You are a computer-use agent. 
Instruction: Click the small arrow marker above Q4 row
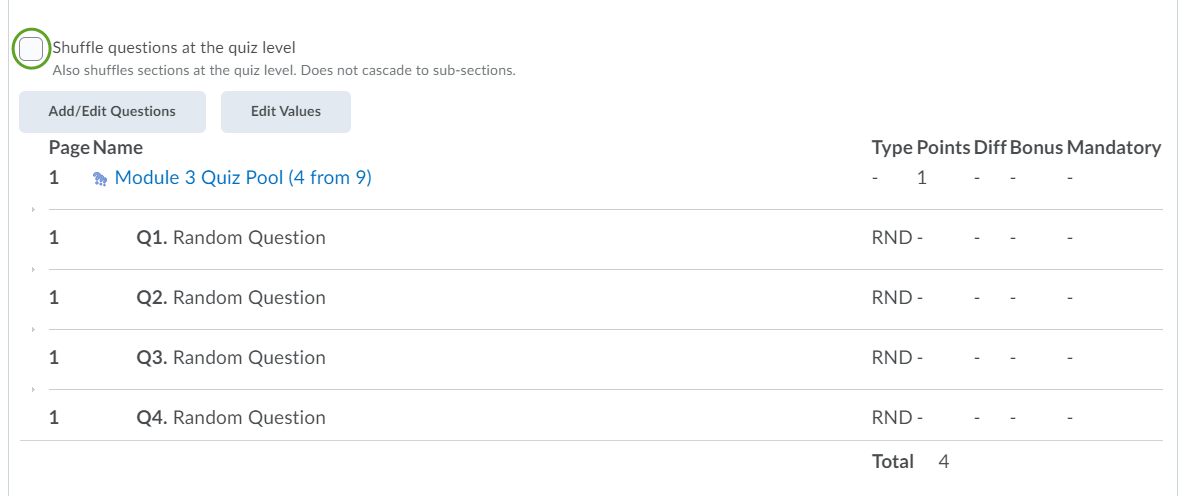click(x=33, y=389)
